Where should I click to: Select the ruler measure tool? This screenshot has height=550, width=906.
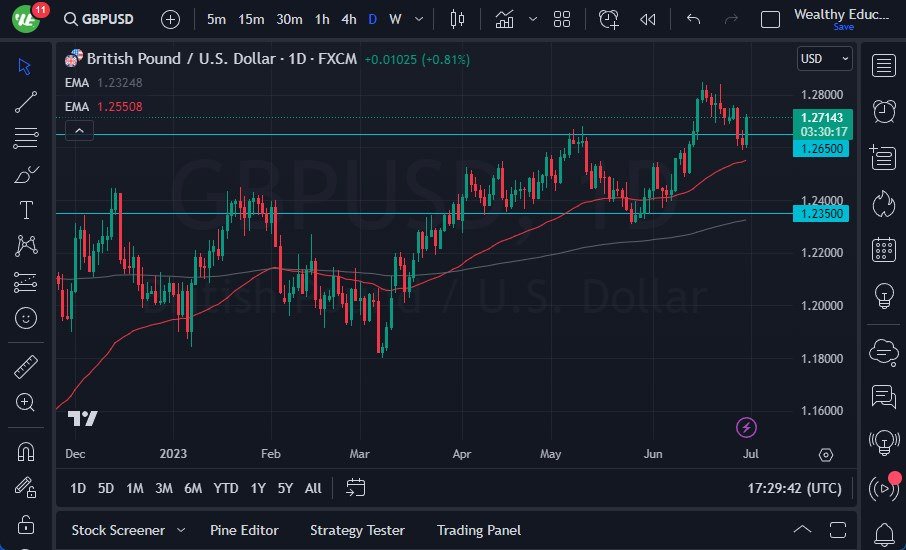(x=26, y=367)
